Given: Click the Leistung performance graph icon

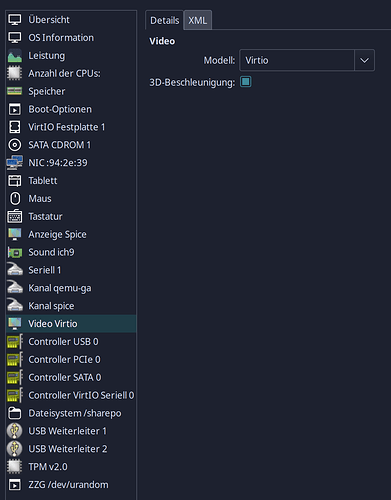Looking at the screenshot, I should point(15,56).
